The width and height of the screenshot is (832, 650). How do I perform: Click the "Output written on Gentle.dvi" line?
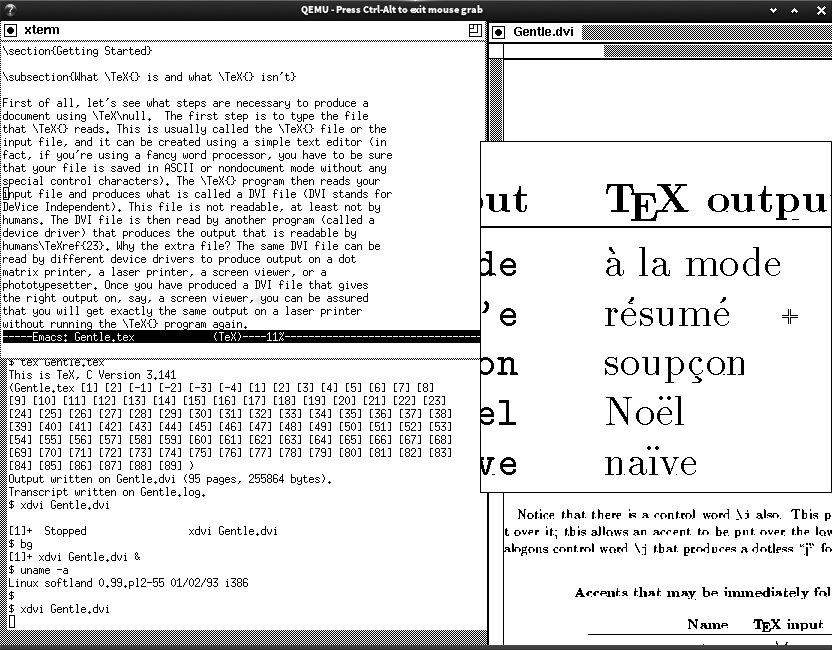click(x=170, y=479)
